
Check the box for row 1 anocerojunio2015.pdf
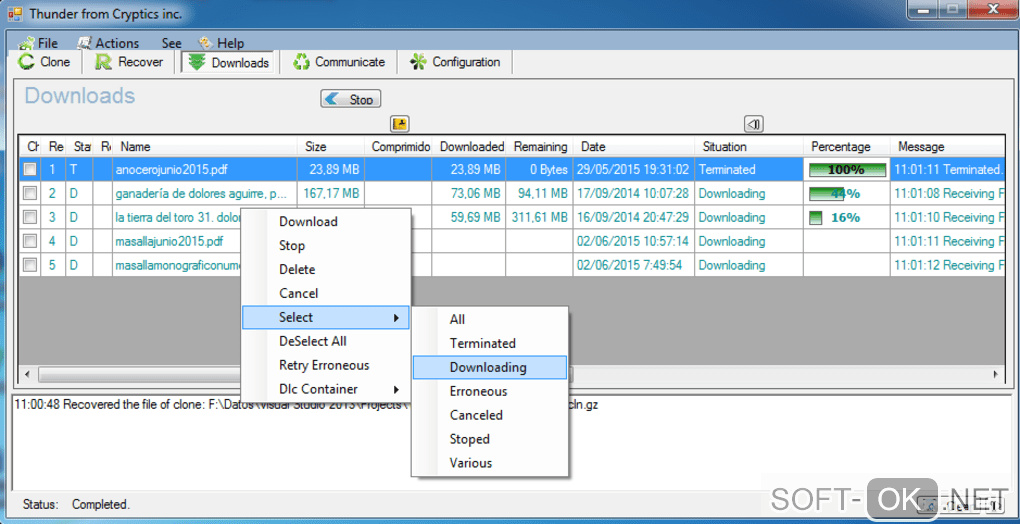coord(30,170)
